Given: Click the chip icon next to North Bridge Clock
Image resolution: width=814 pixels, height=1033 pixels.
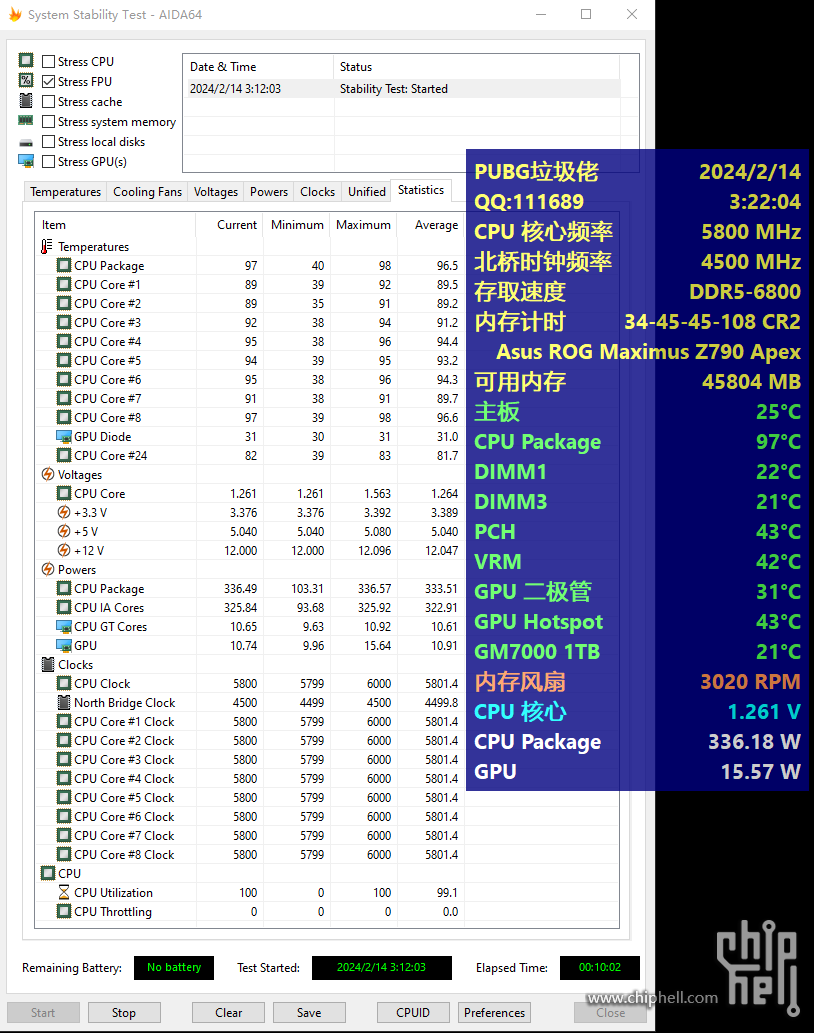Looking at the screenshot, I should (64, 702).
